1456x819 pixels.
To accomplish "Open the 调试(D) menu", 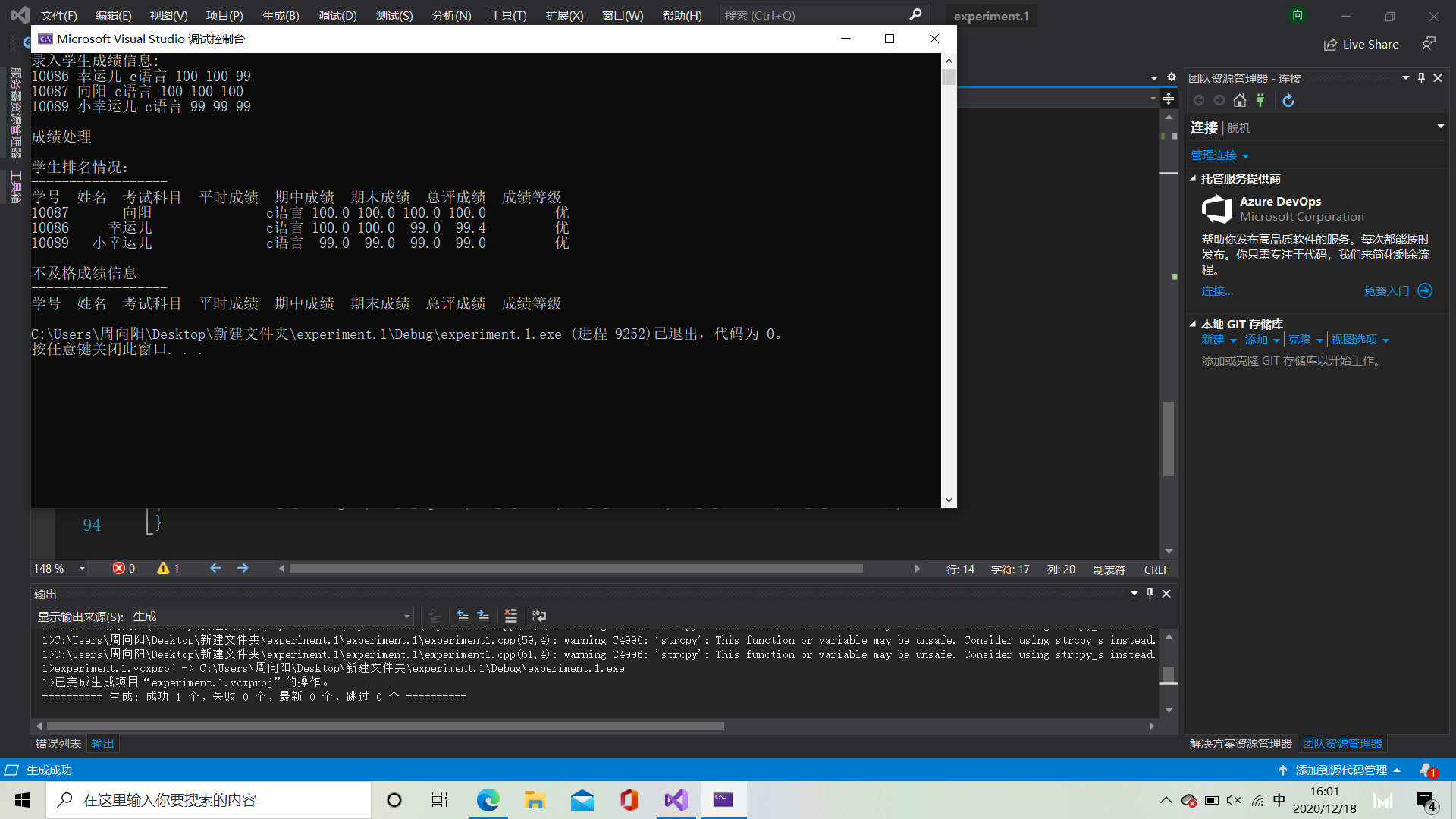I will click(x=337, y=15).
